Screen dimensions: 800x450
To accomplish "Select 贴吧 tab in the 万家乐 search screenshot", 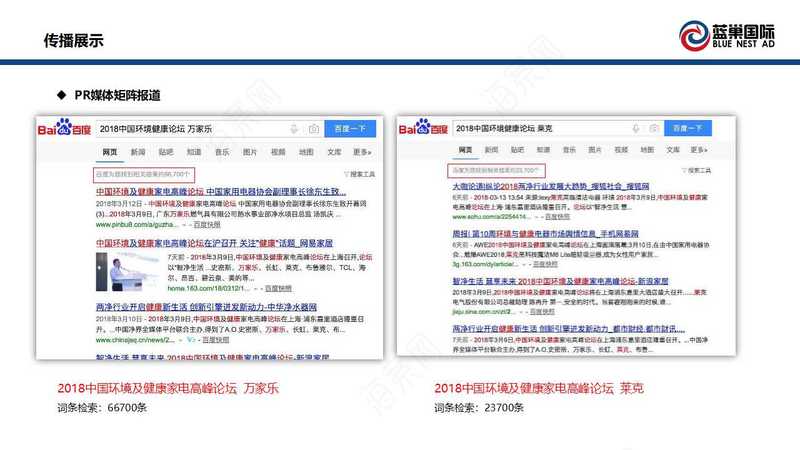I will tap(166, 152).
